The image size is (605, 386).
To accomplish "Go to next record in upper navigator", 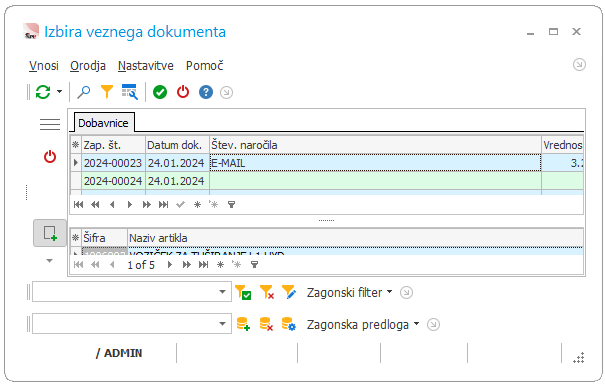I will 130,205.
